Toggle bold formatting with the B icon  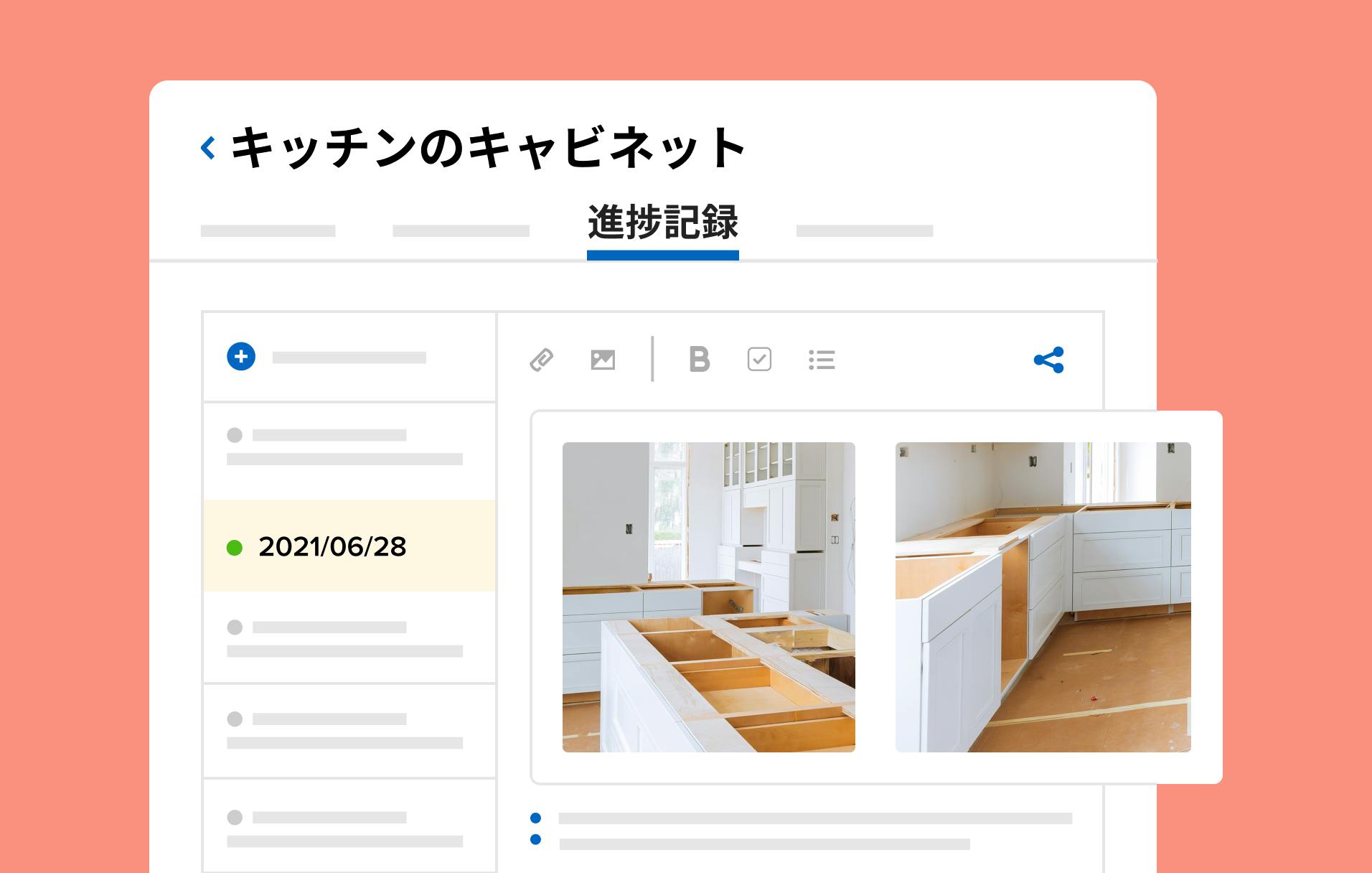[x=700, y=359]
